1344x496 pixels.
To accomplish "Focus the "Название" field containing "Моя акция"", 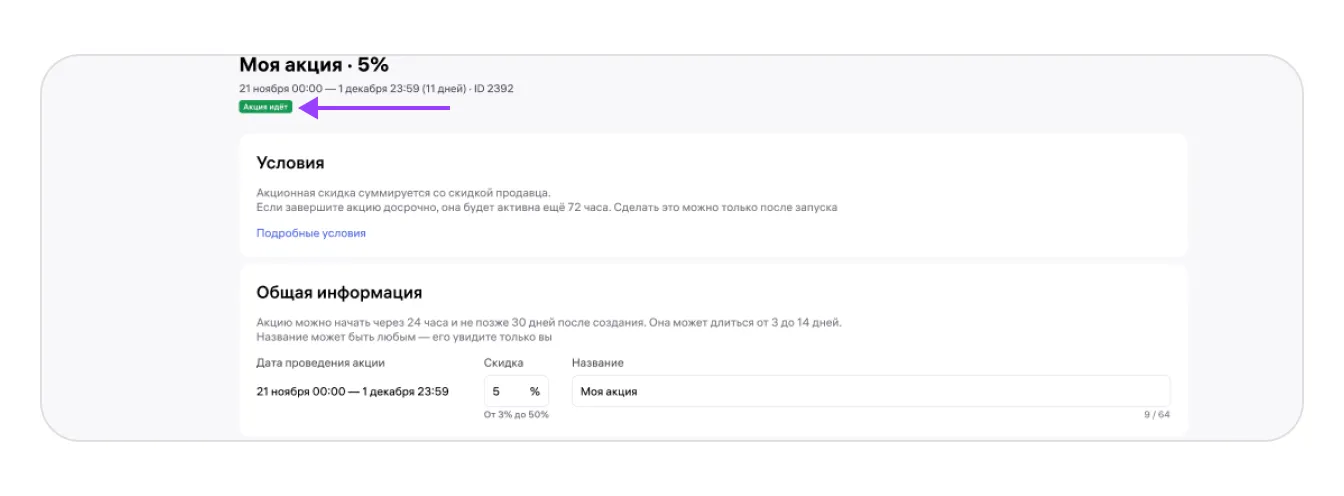I will [x=870, y=392].
